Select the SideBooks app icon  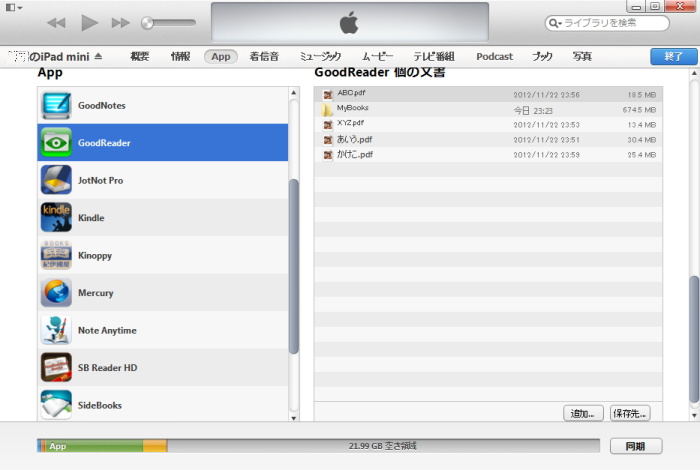[56, 405]
